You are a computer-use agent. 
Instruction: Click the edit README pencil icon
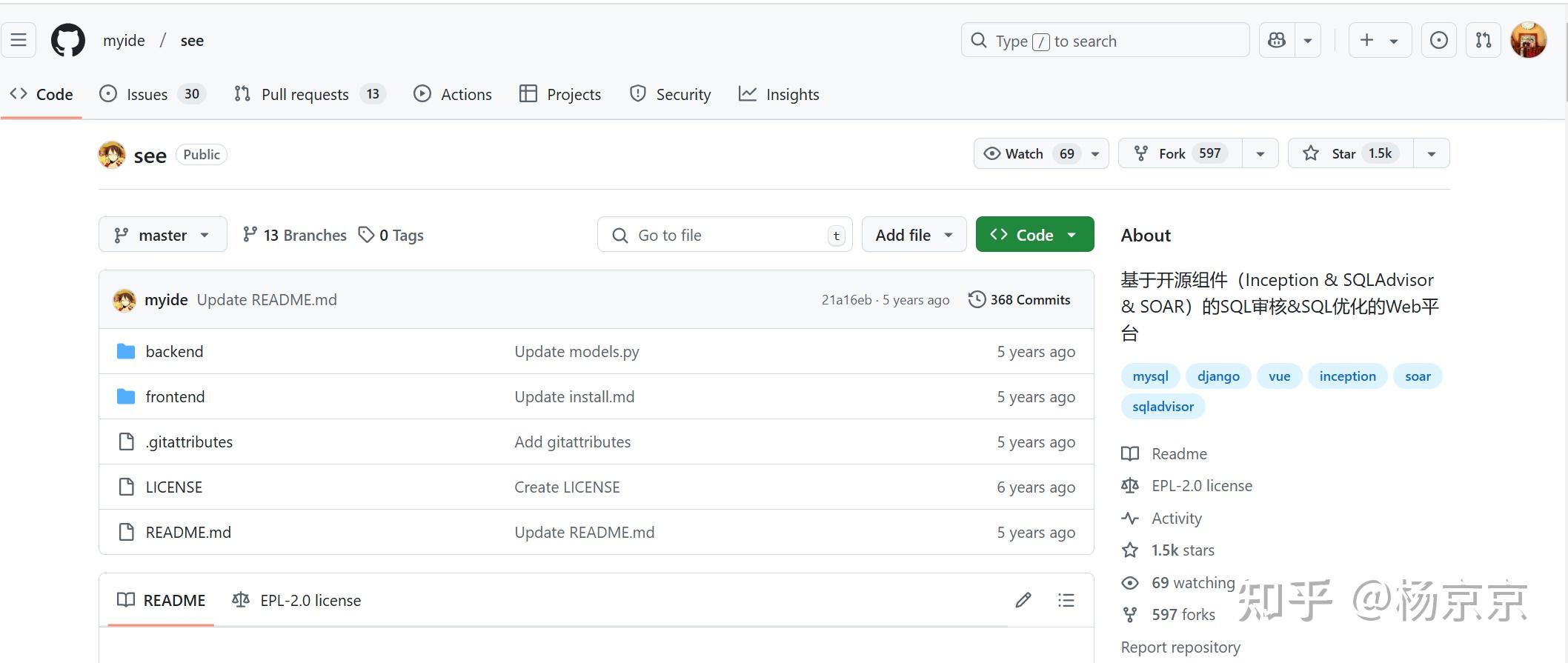click(x=1023, y=600)
